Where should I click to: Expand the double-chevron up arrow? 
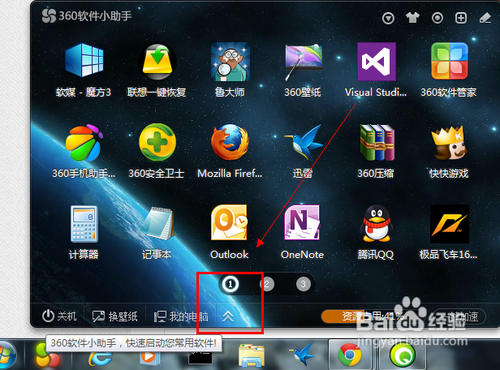(x=228, y=316)
